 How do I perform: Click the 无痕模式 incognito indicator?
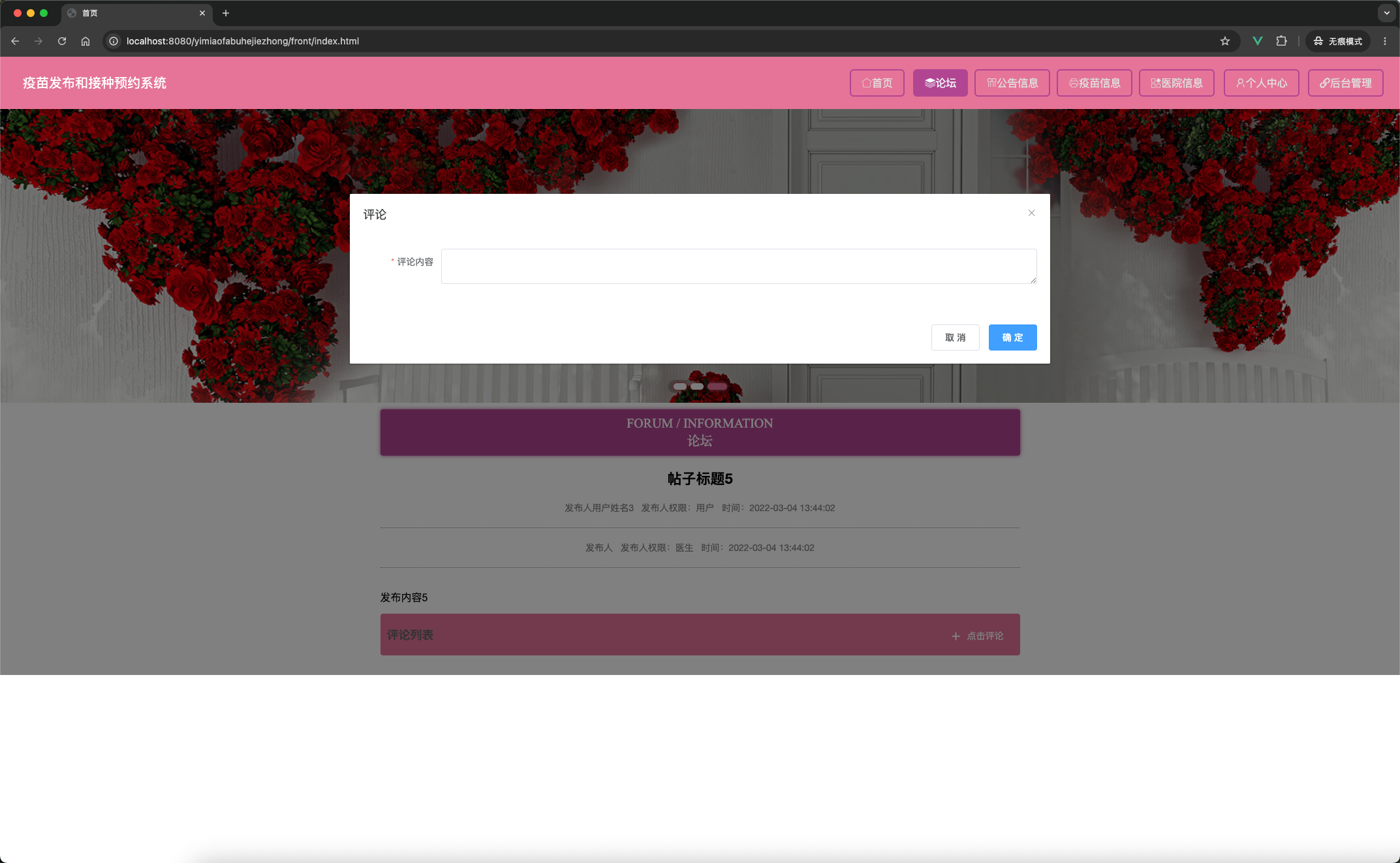point(1338,41)
